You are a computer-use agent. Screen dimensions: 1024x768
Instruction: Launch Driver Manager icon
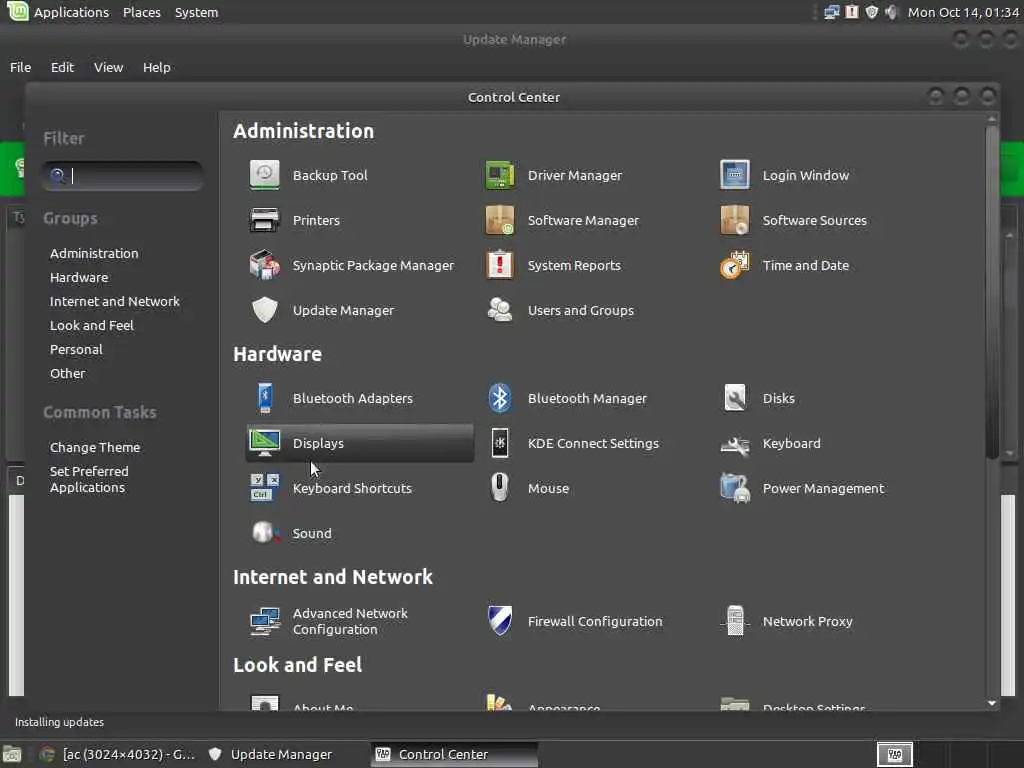tap(500, 175)
